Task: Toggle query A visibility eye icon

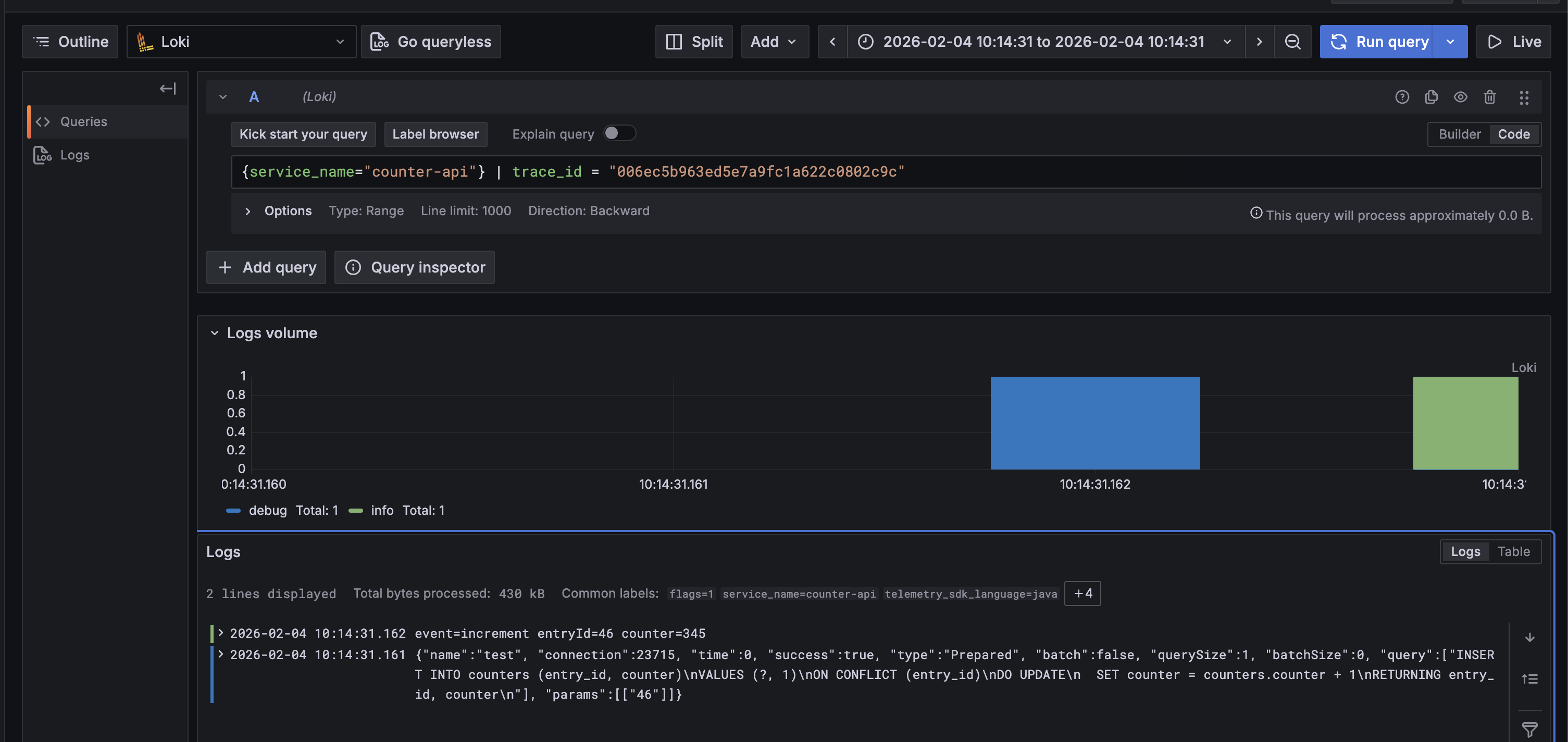Action: pos(1460,97)
